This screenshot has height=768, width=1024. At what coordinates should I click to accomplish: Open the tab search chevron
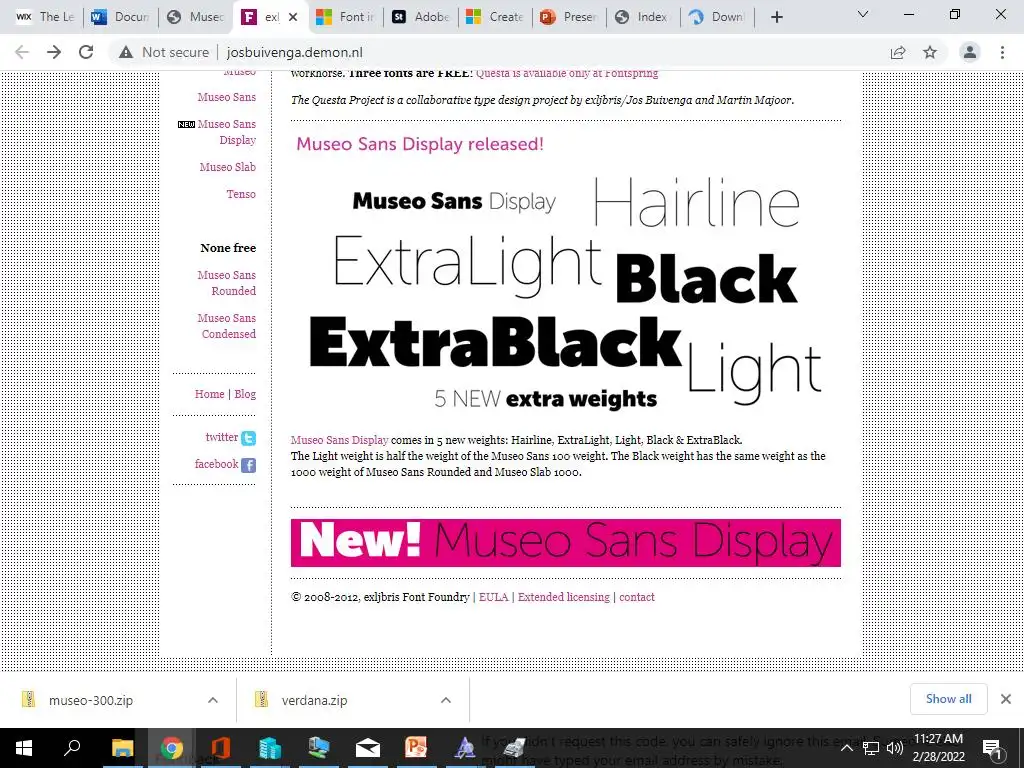(x=863, y=14)
